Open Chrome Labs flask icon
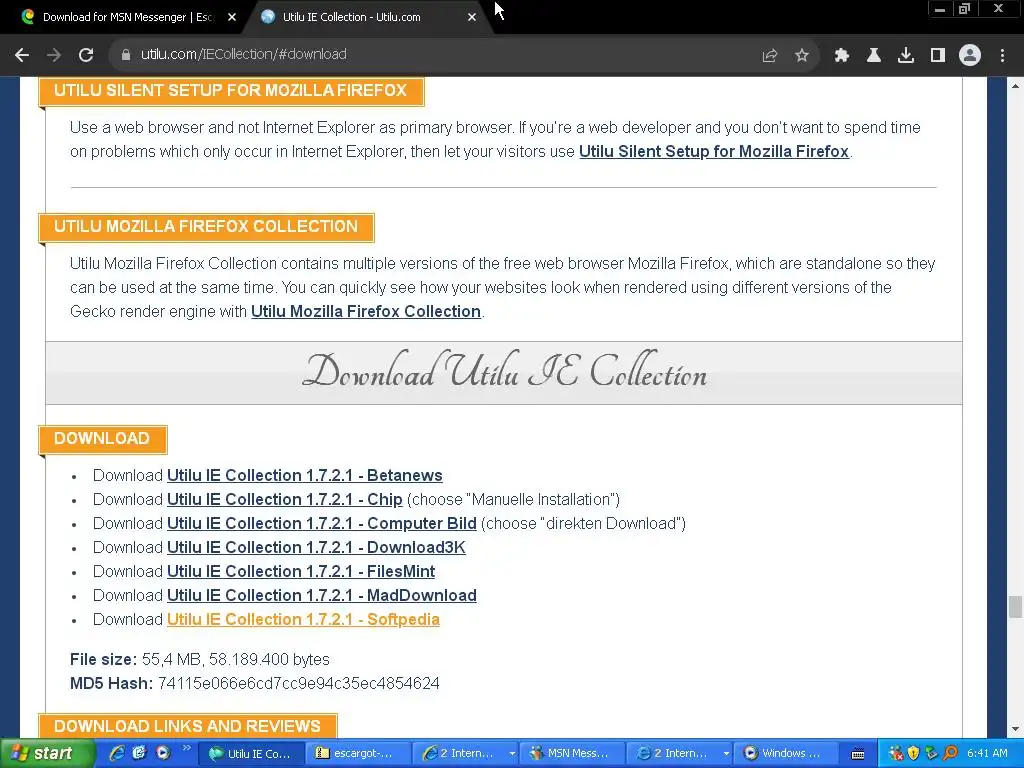The width and height of the screenshot is (1024, 768). click(x=873, y=56)
